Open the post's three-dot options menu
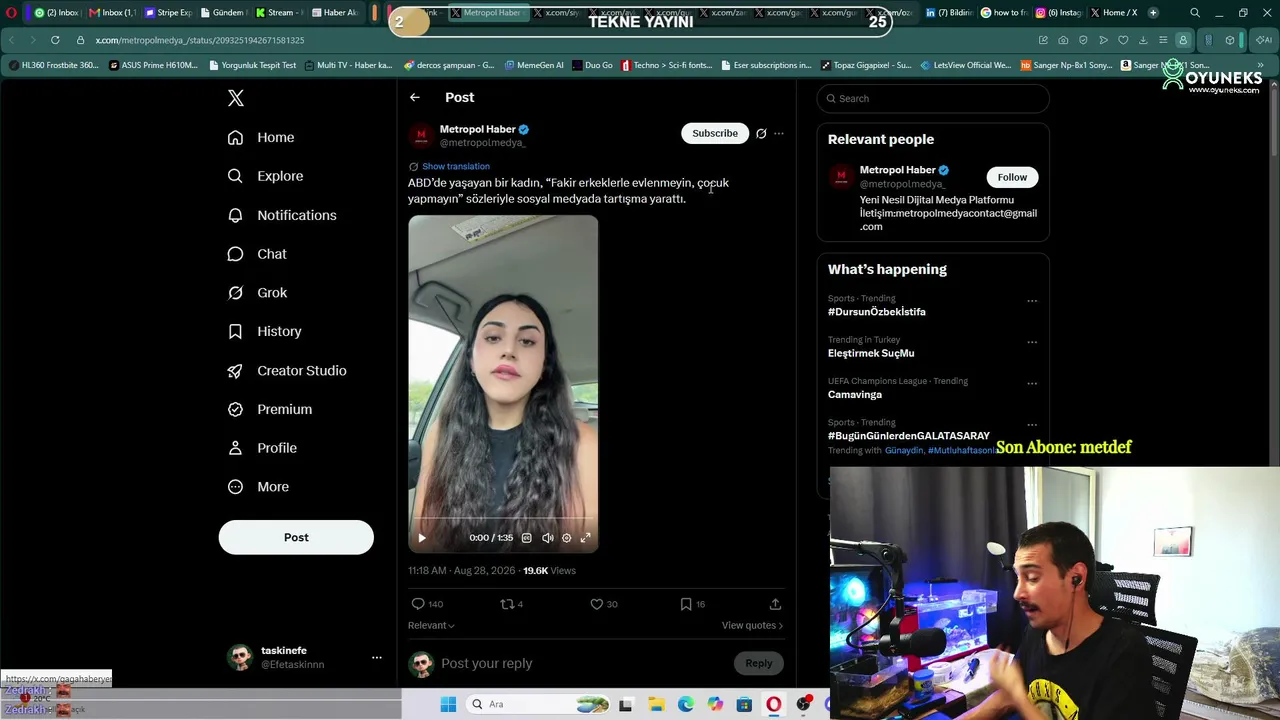1280x720 pixels. click(779, 133)
